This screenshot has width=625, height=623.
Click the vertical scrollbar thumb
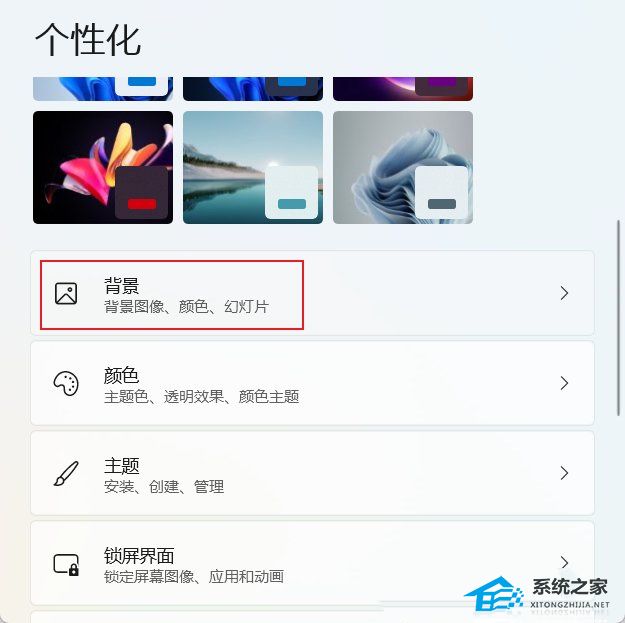coord(619,318)
